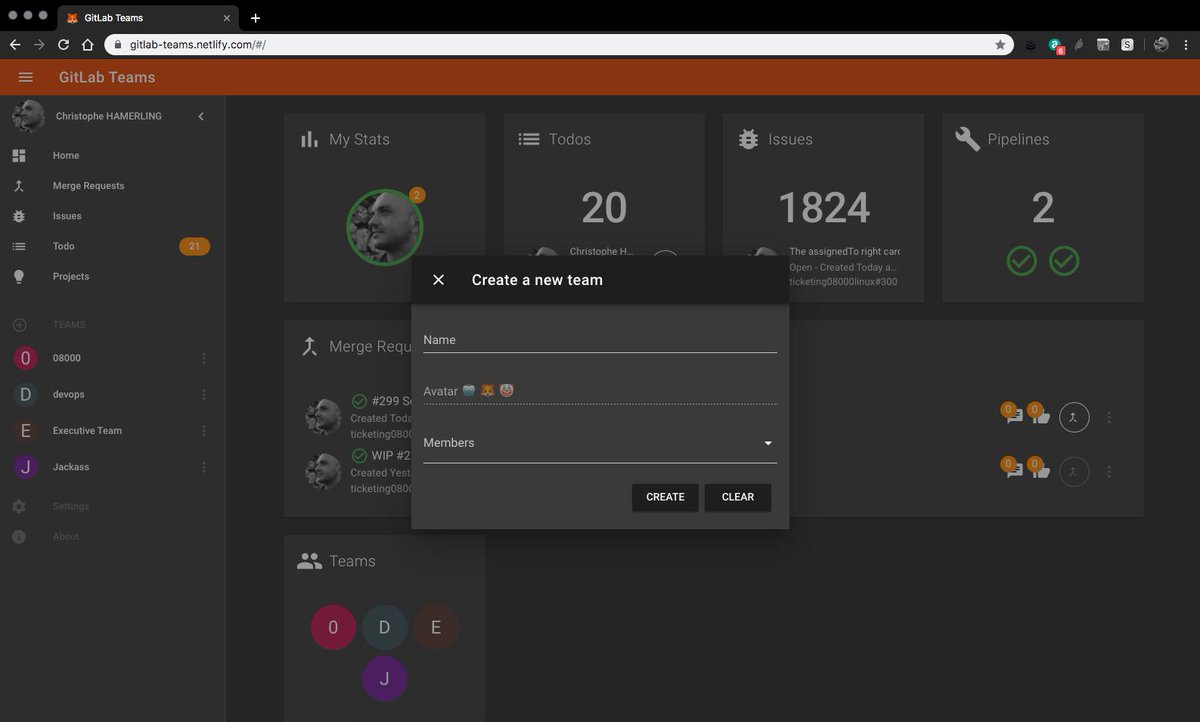The width and height of the screenshot is (1200, 722).
Task: Click the bookmark star in the address bar
Action: pos(1000,44)
